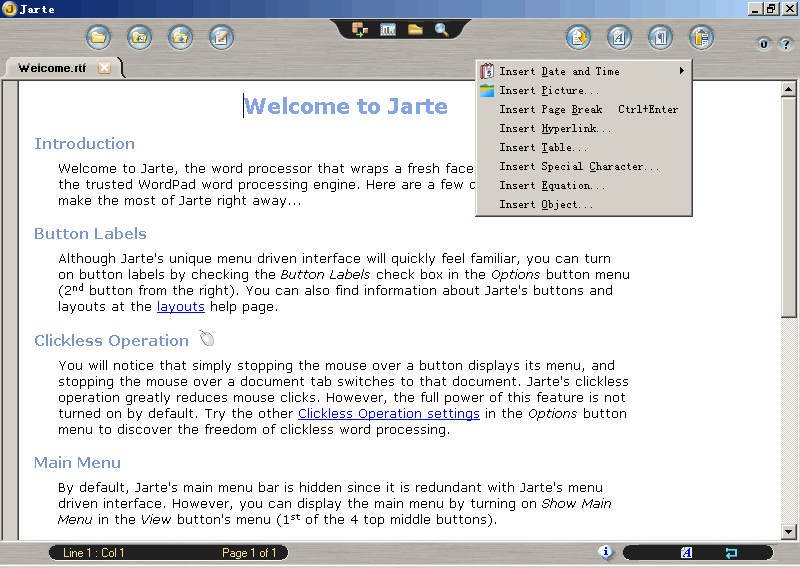Click the Edit button with the notepad icon
Image resolution: width=800 pixels, height=568 pixels.
(x=221, y=37)
